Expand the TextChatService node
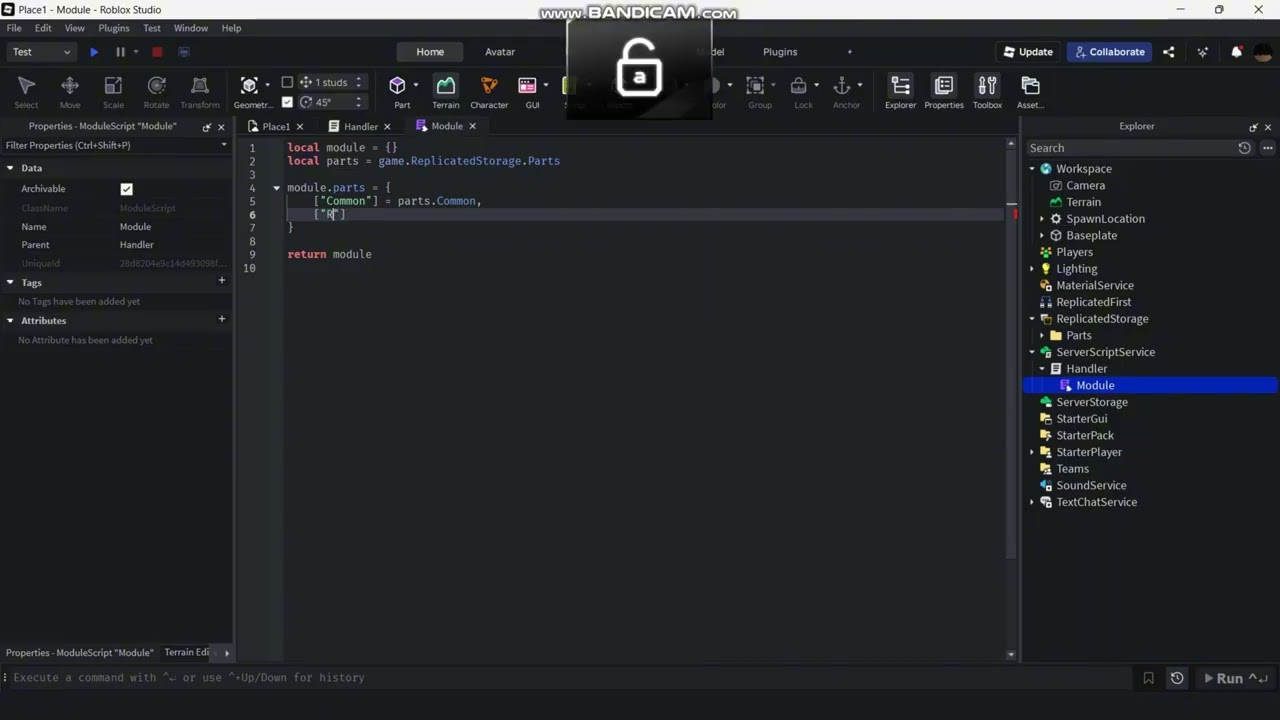 [1032, 502]
